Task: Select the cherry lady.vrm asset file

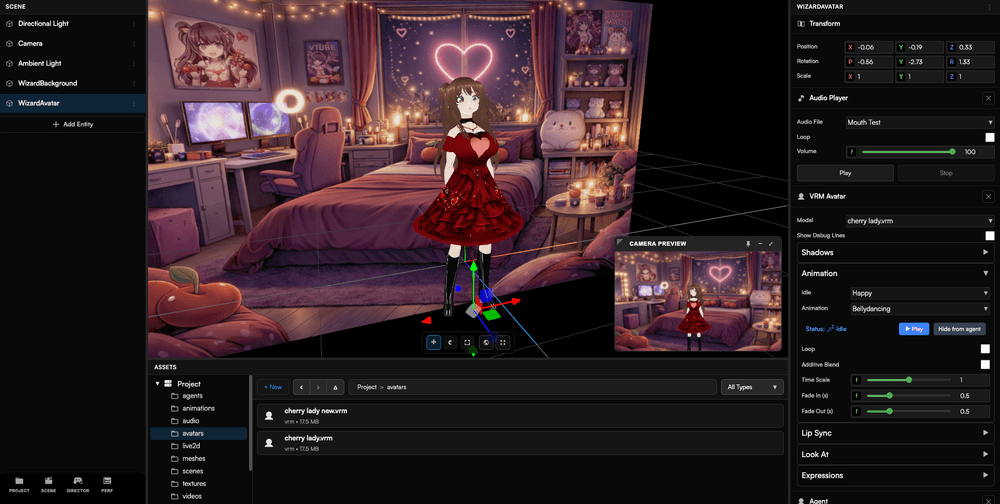Action: coord(520,443)
